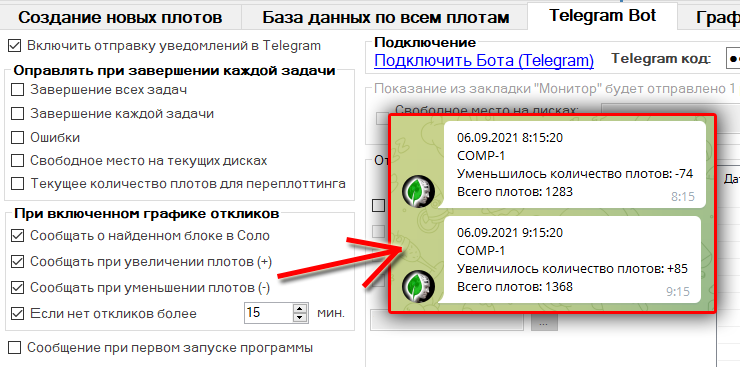Enable the Ошибки checkbox
This screenshot has height=367, width=740.
(17, 137)
